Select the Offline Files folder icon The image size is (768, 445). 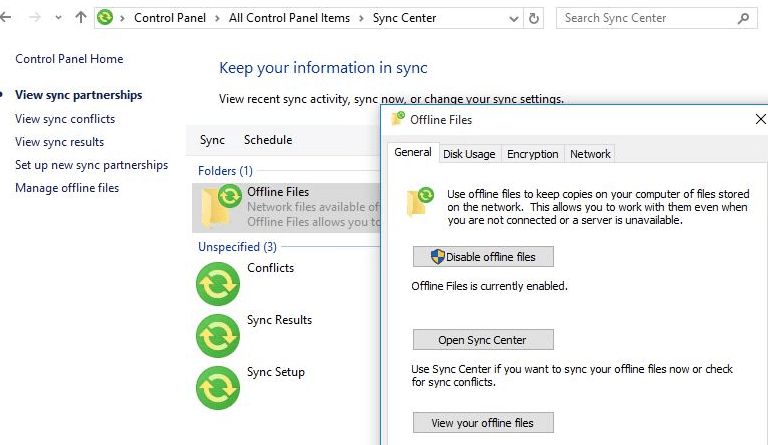click(220, 206)
